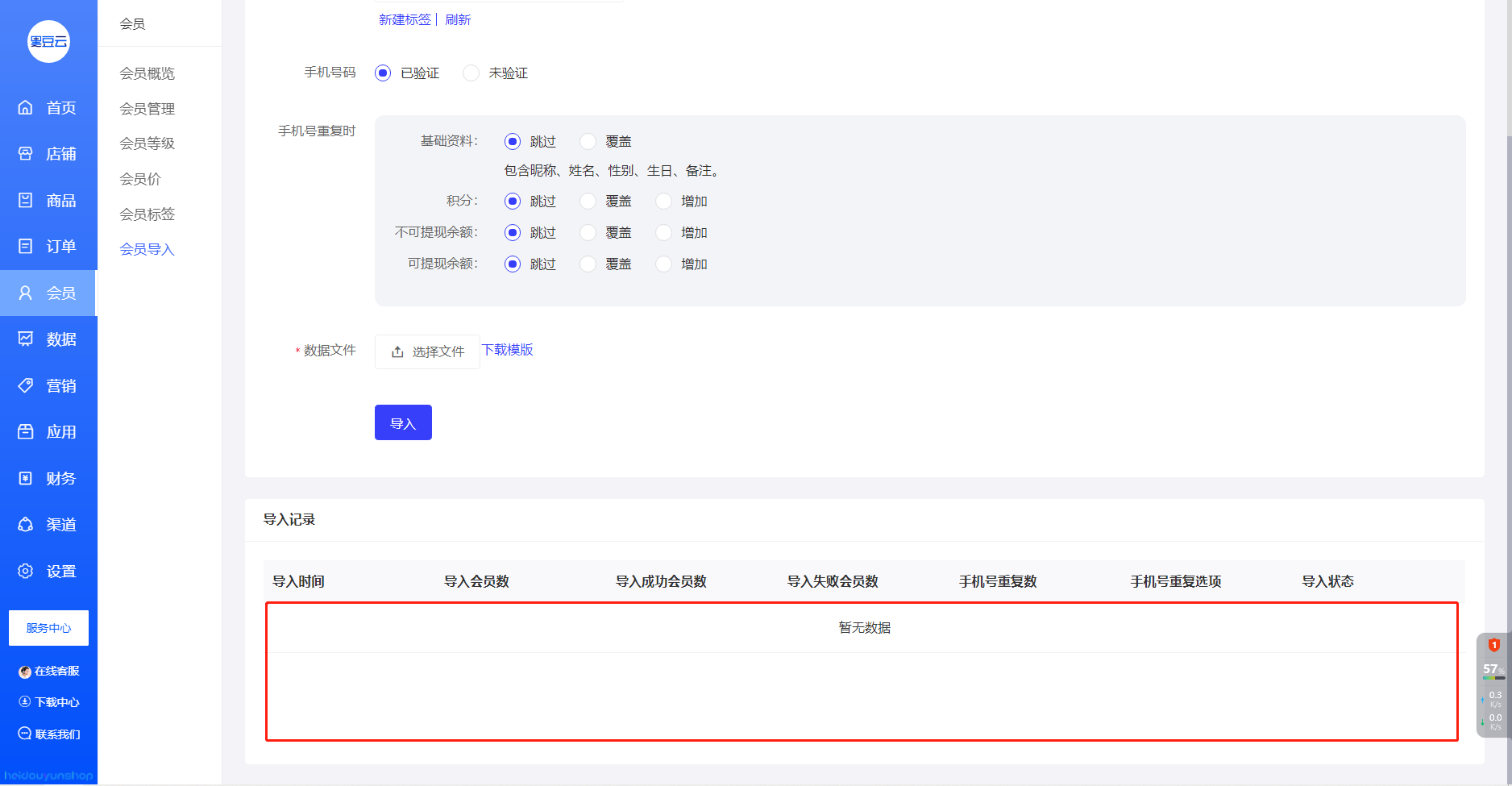Choose 覆盖 for 基础资料
Screen dimensions: 1512x786
pyautogui.click(x=588, y=142)
